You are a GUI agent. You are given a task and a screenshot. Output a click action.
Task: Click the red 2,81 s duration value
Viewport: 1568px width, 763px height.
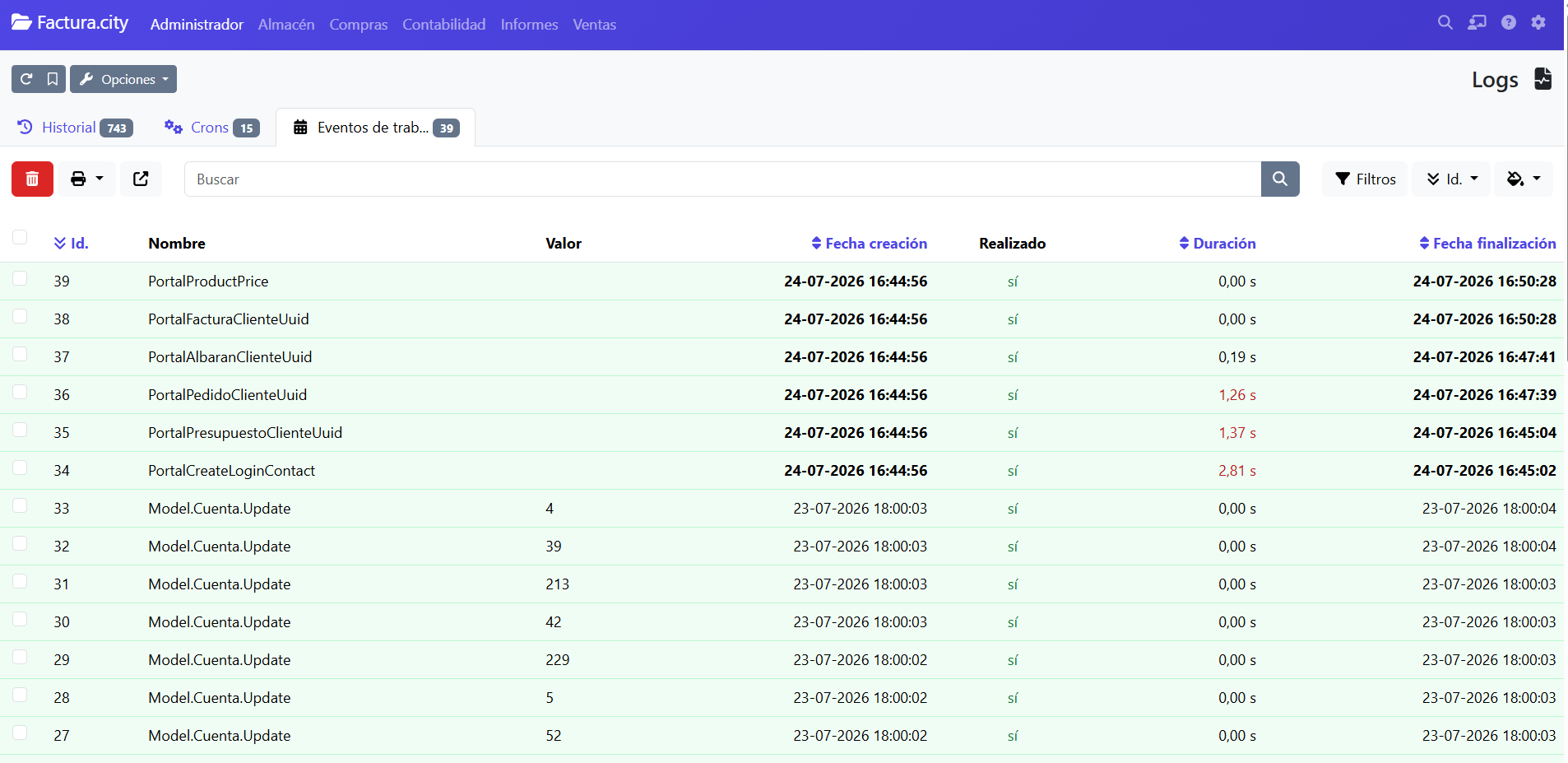click(1237, 471)
